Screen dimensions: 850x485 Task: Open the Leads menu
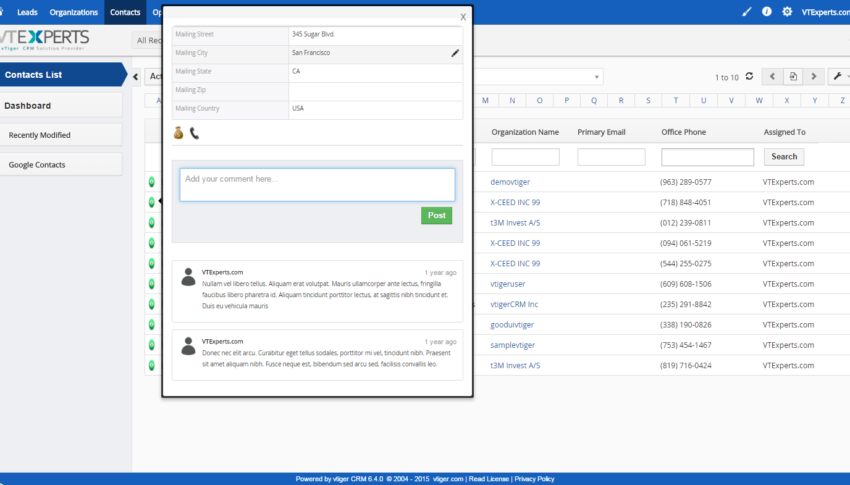(x=27, y=12)
